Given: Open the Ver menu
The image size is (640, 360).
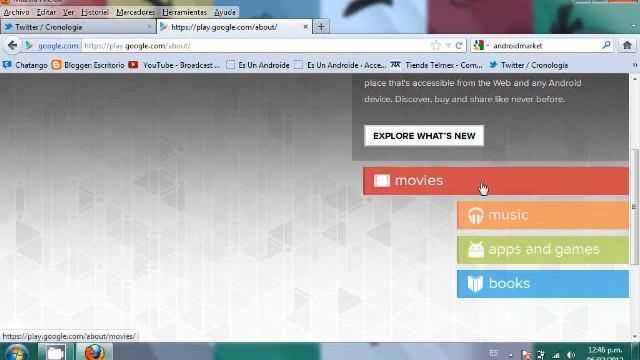Looking at the screenshot, I should pyautogui.click(x=68, y=12).
